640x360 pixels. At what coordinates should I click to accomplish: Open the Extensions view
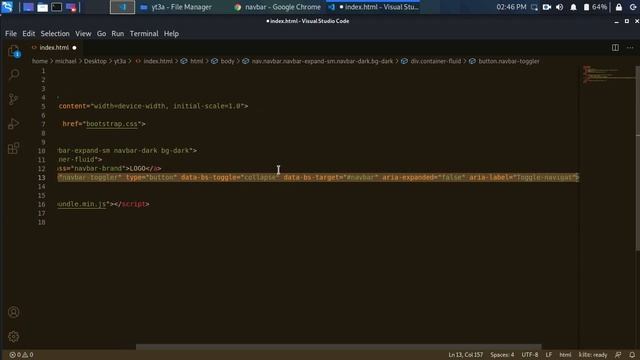pyautogui.click(x=13, y=148)
